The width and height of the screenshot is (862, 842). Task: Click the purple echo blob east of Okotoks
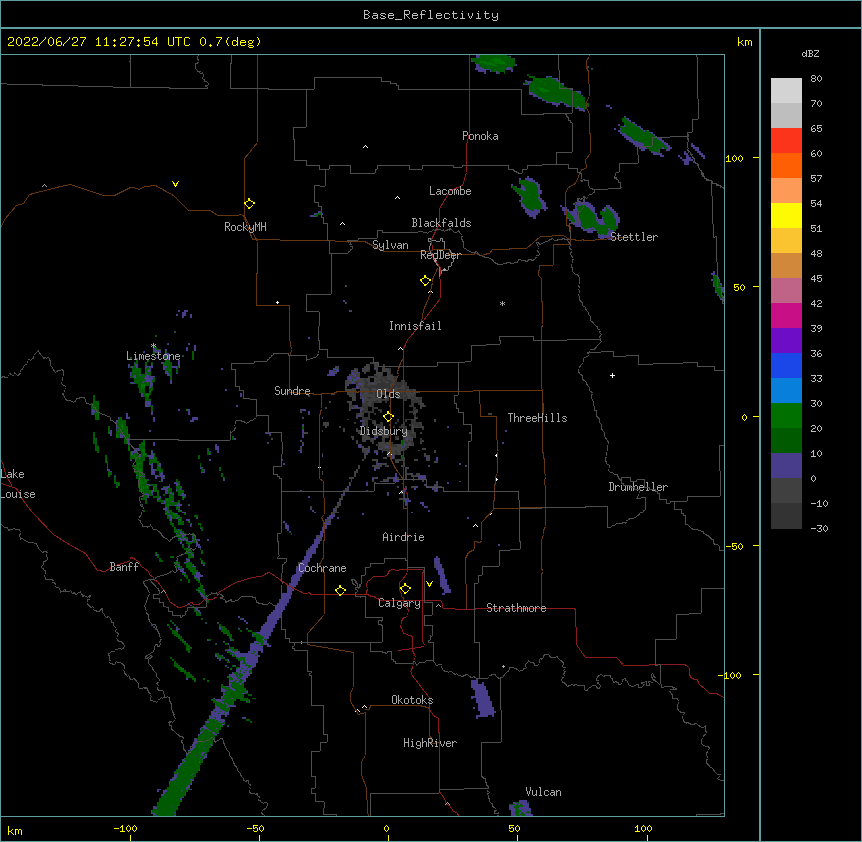[483, 698]
